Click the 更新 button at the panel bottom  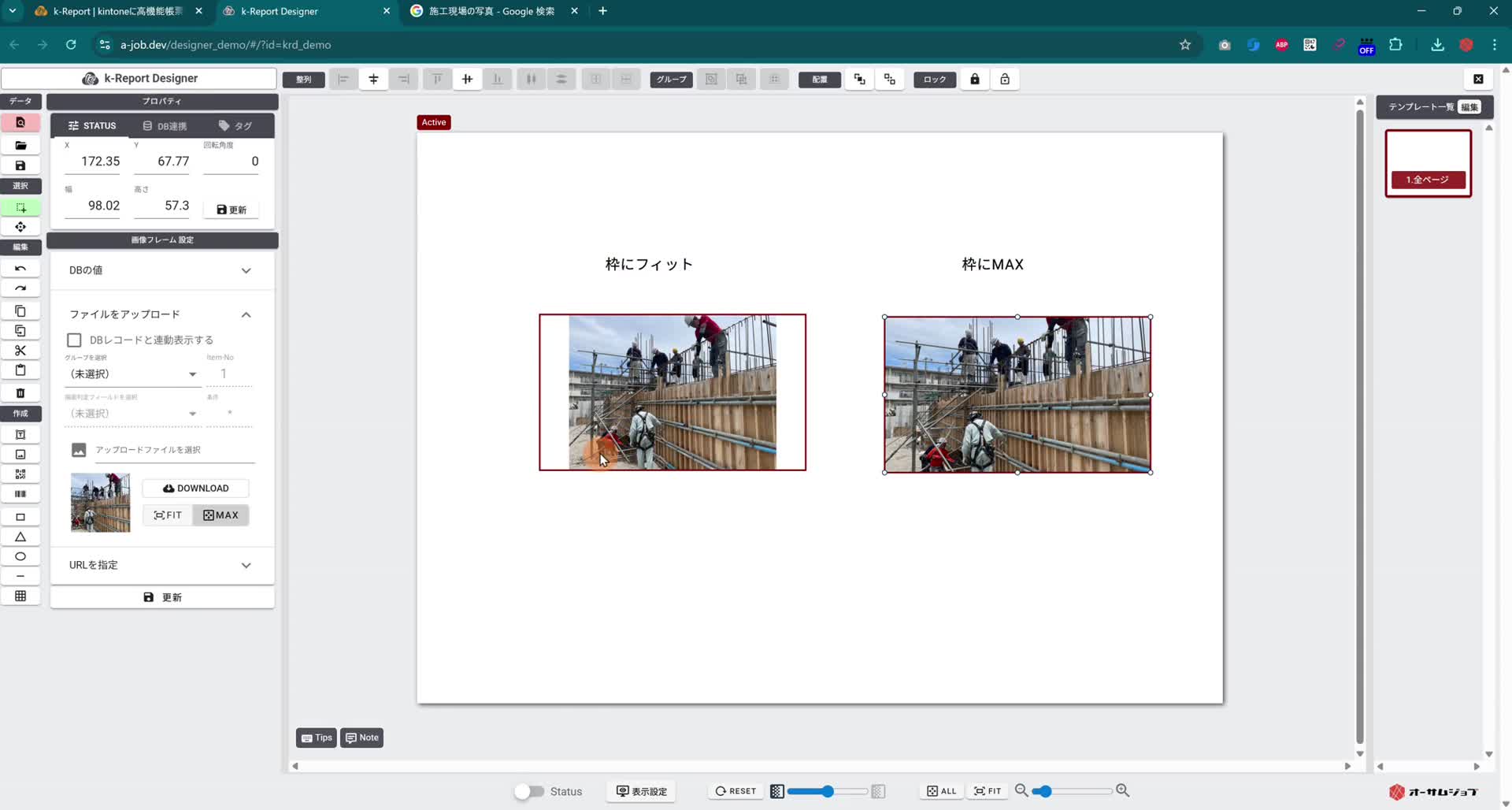click(x=162, y=596)
